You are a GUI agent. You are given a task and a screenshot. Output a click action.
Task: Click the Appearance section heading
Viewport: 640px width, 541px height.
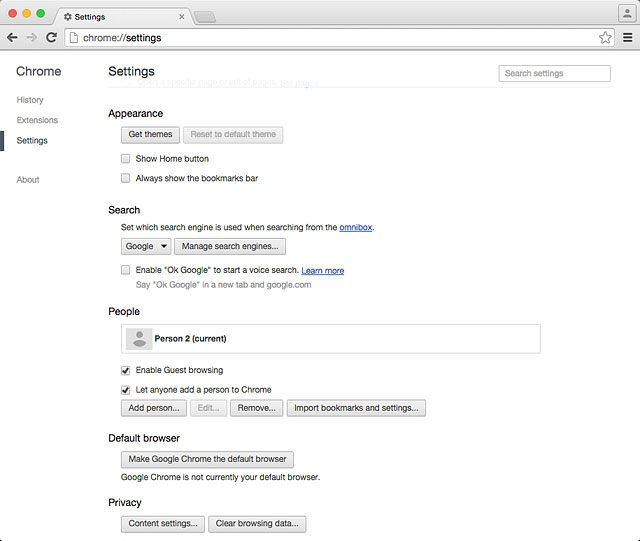point(136,114)
